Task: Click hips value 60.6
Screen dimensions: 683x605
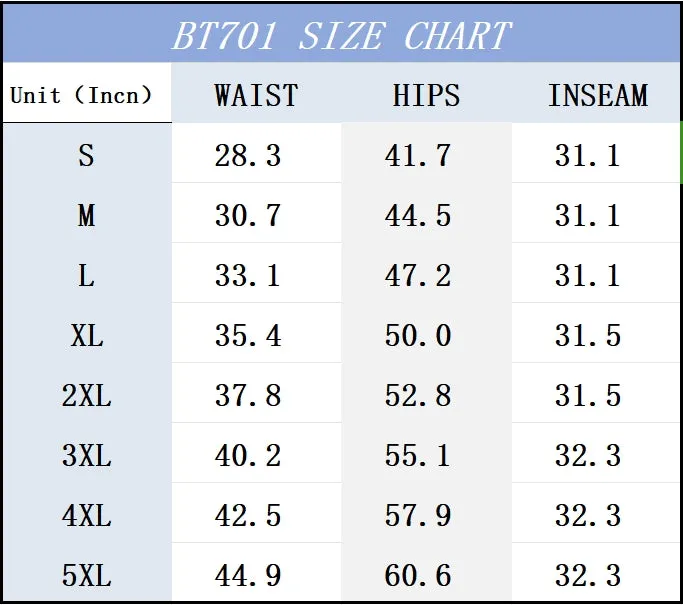Action: pyautogui.click(x=418, y=575)
